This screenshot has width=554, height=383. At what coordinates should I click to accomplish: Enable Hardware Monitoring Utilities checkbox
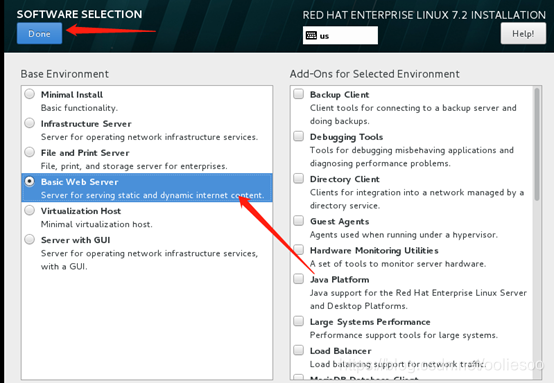point(299,250)
